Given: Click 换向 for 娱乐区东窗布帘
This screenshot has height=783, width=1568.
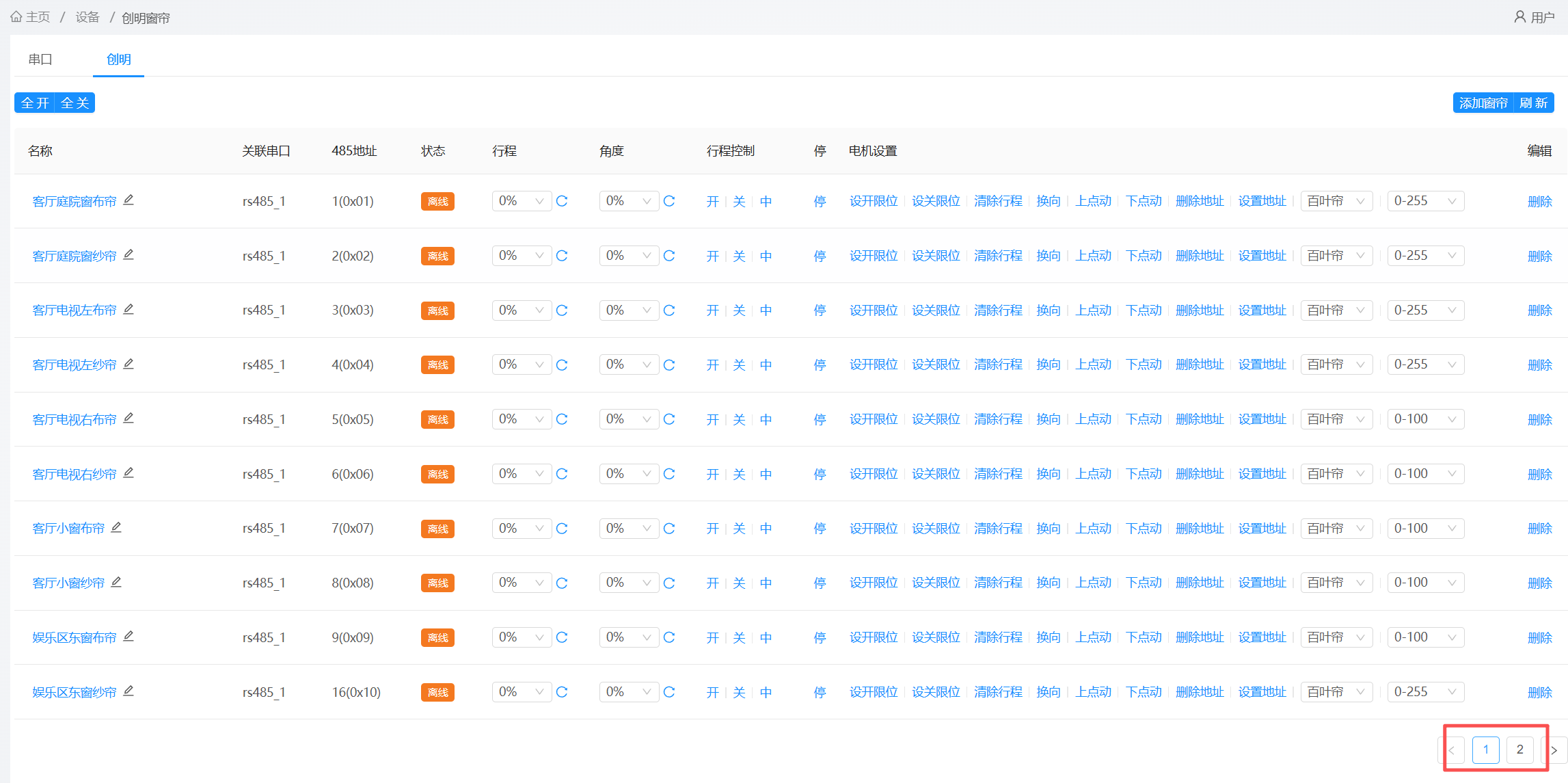Looking at the screenshot, I should pos(1049,637).
